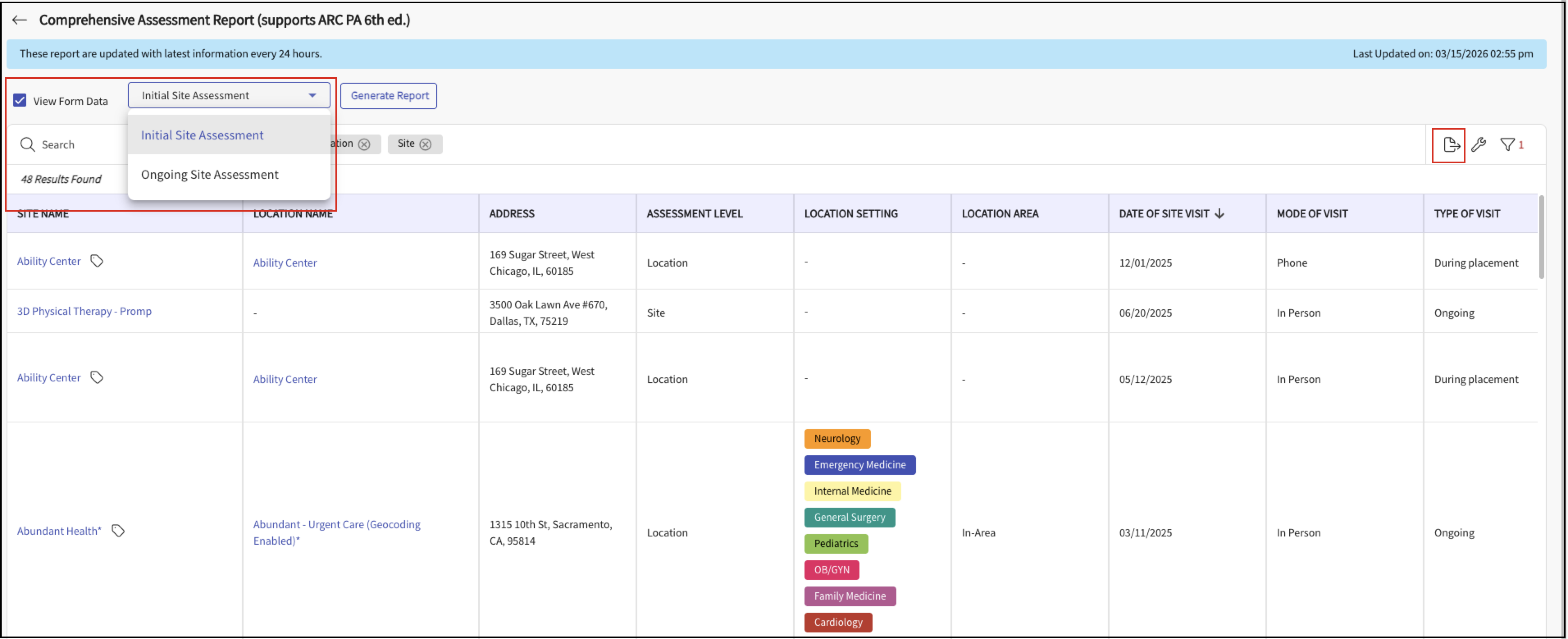Click the back arrow icon
This screenshot has height=639, width=1568.
(x=20, y=20)
